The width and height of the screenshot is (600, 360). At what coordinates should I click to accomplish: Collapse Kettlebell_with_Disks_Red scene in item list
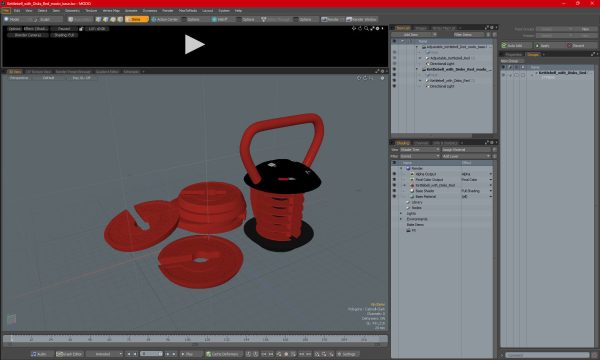(x=417, y=70)
